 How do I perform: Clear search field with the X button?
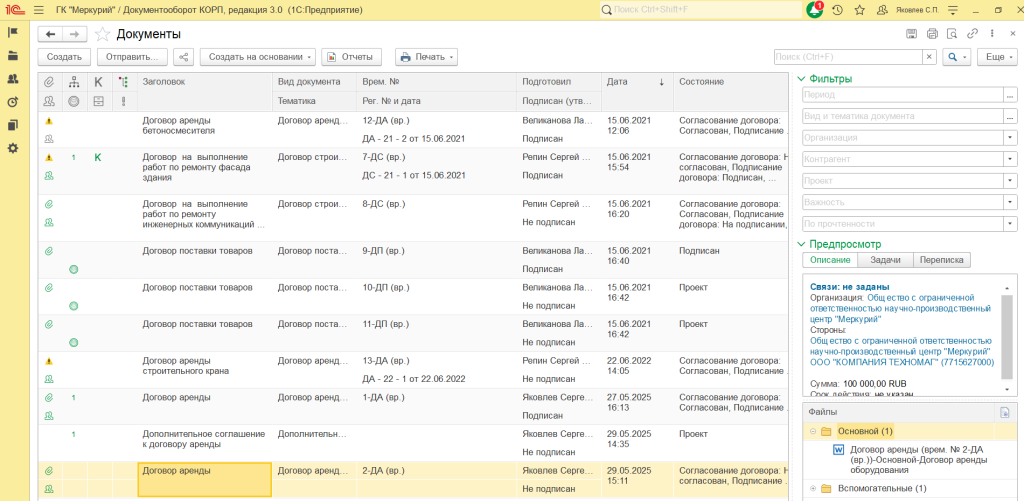[929, 57]
